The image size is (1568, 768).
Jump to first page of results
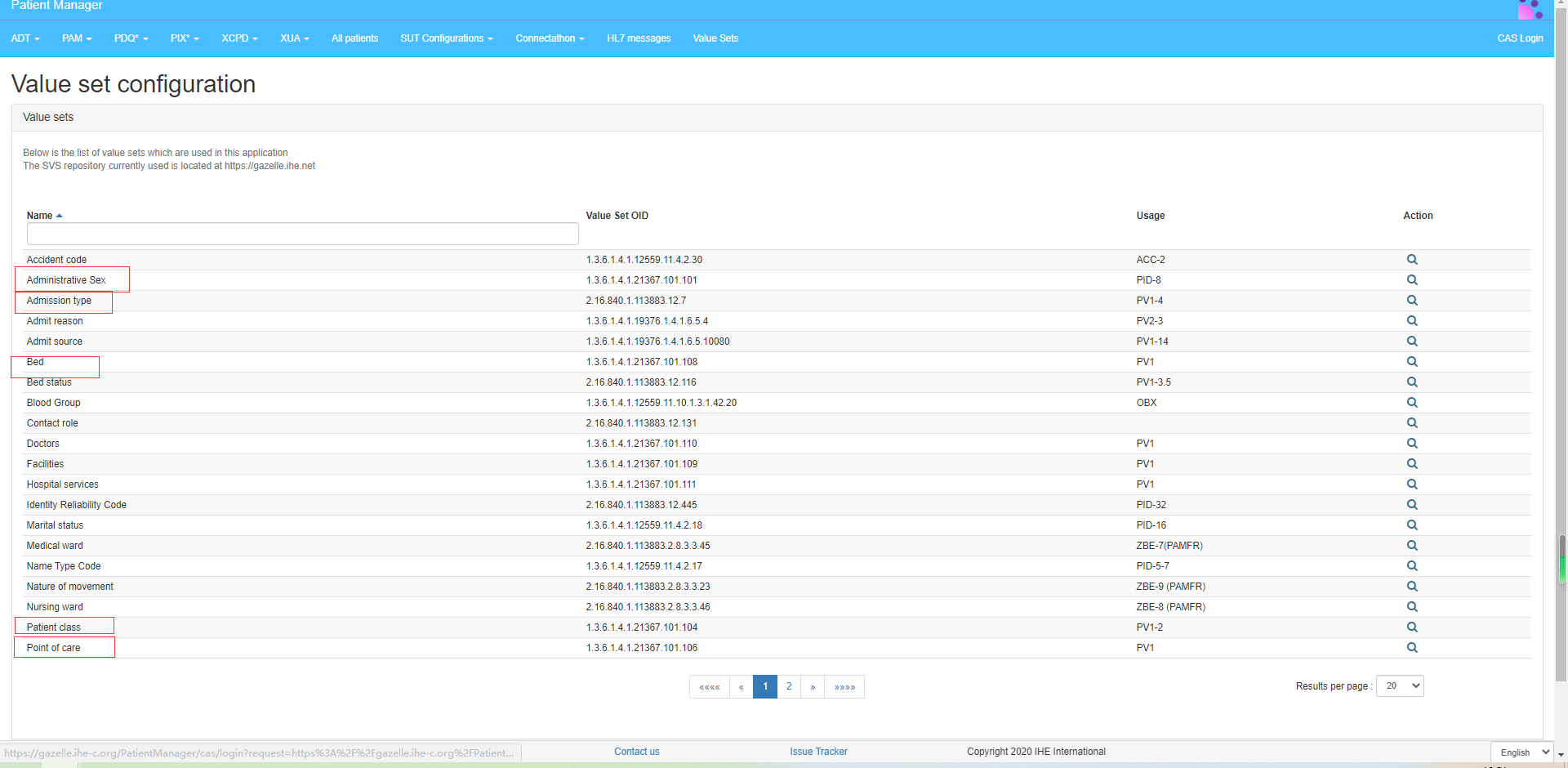(x=710, y=686)
